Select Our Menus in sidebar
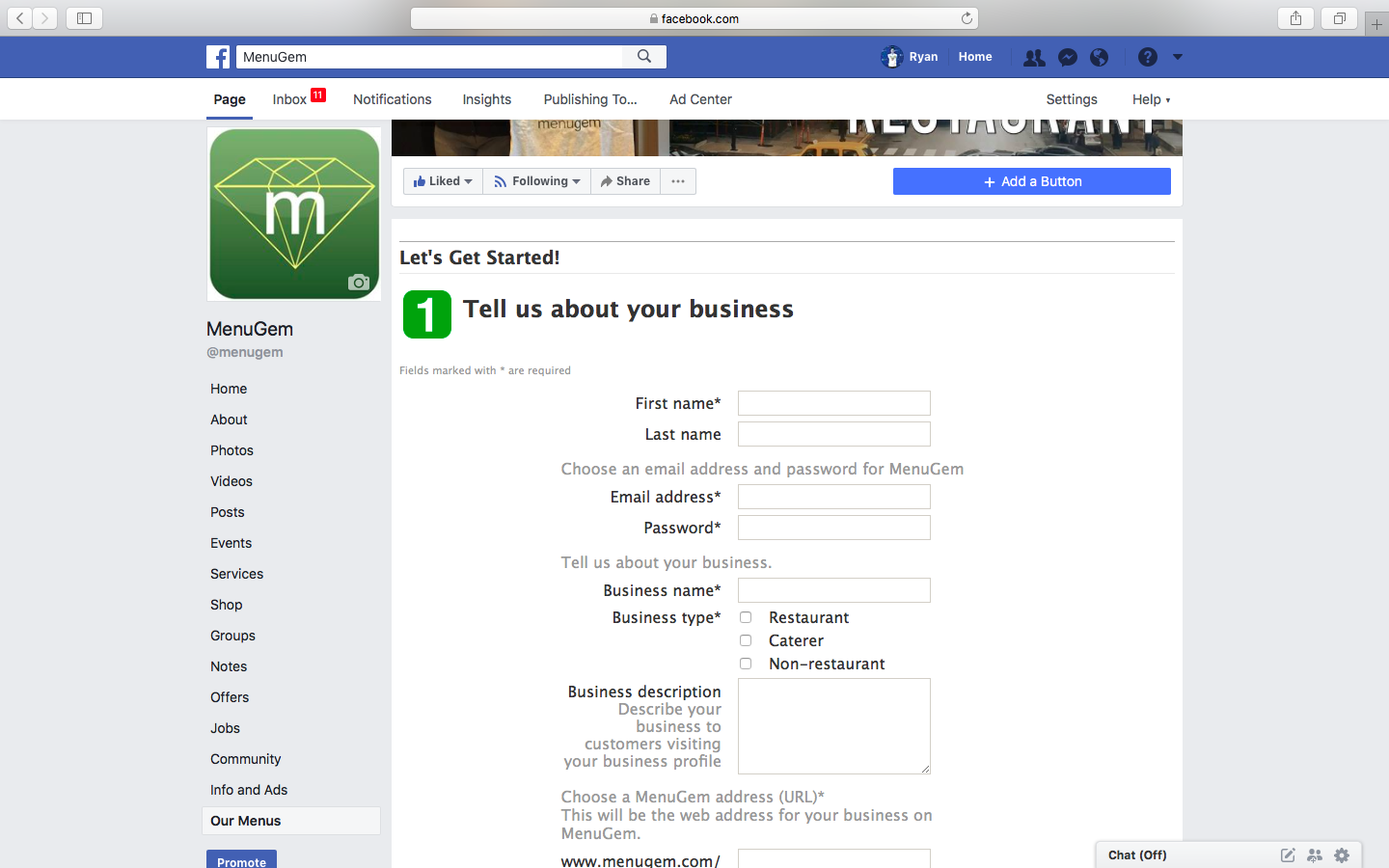 click(x=291, y=821)
